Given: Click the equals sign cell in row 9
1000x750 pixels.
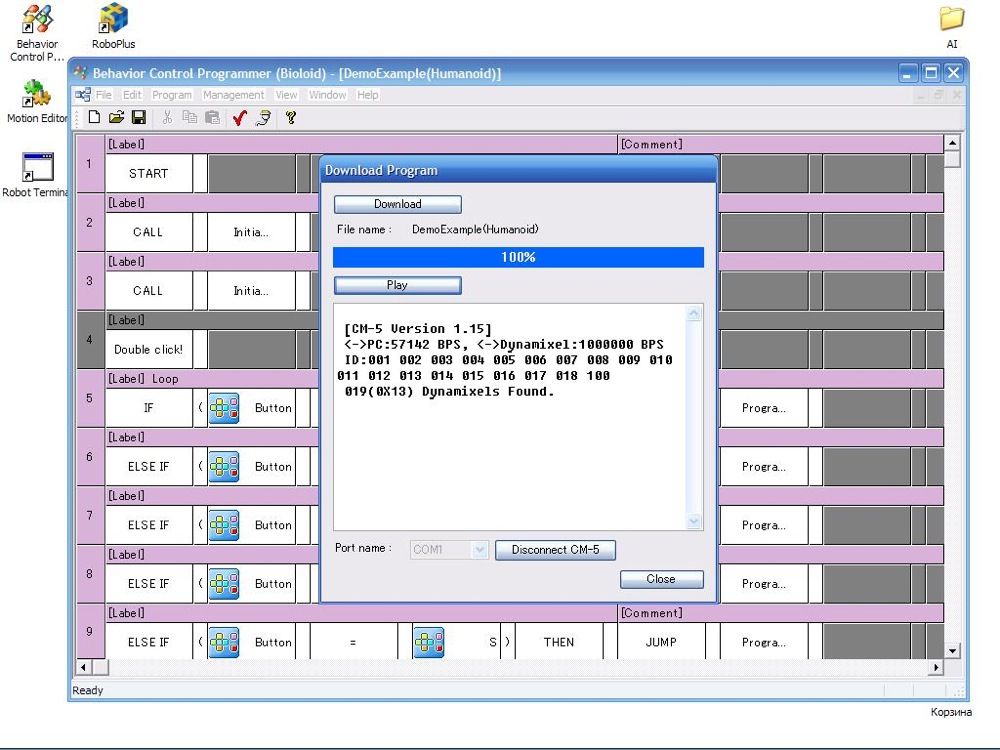Looking at the screenshot, I should (x=353, y=642).
